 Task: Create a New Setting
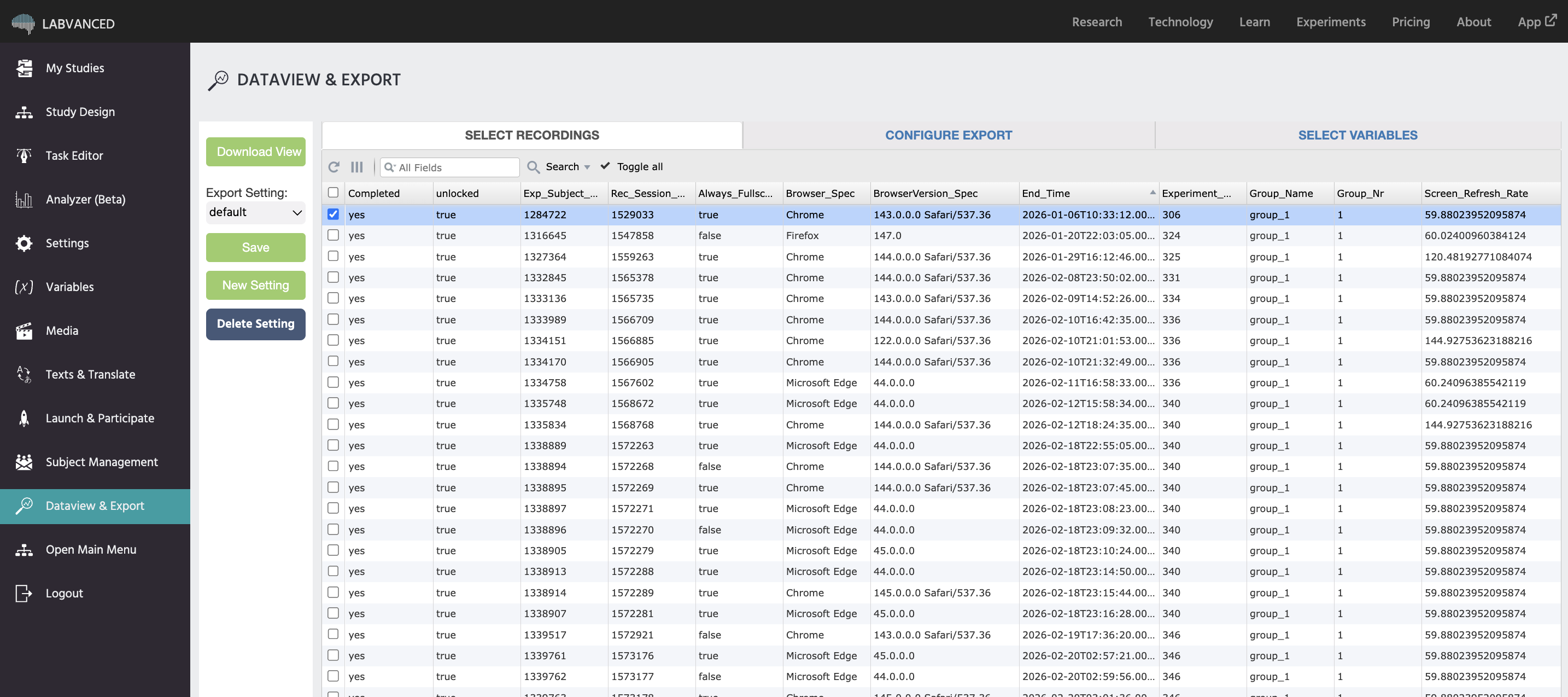tap(256, 285)
